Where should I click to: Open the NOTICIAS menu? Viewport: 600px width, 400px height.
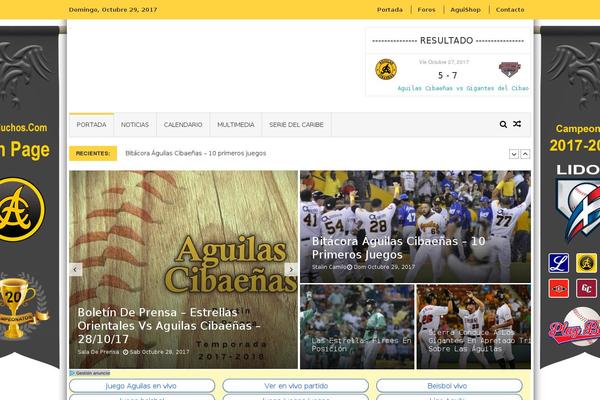coord(135,125)
